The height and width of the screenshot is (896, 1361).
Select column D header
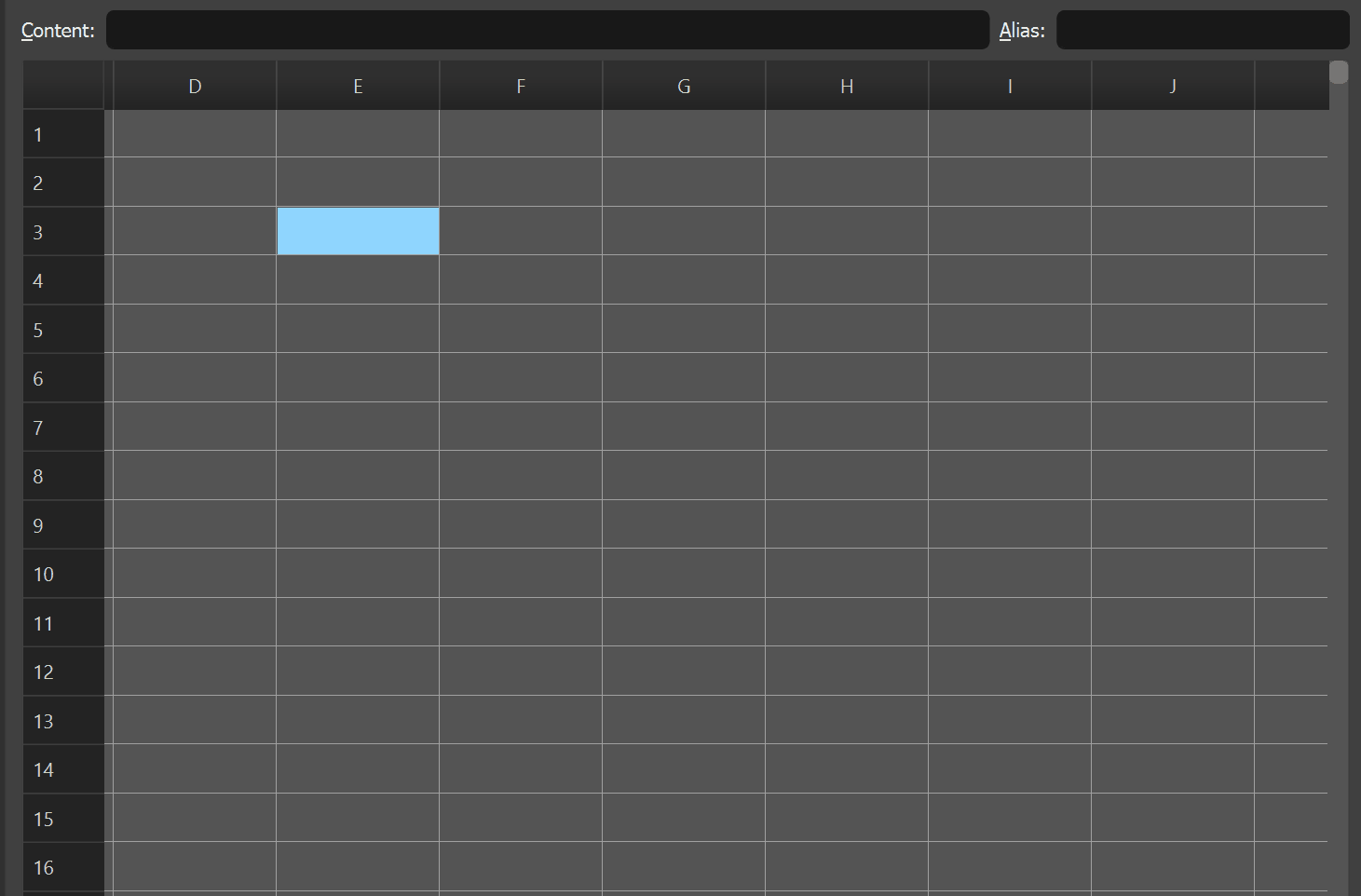click(x=195, y=85)
